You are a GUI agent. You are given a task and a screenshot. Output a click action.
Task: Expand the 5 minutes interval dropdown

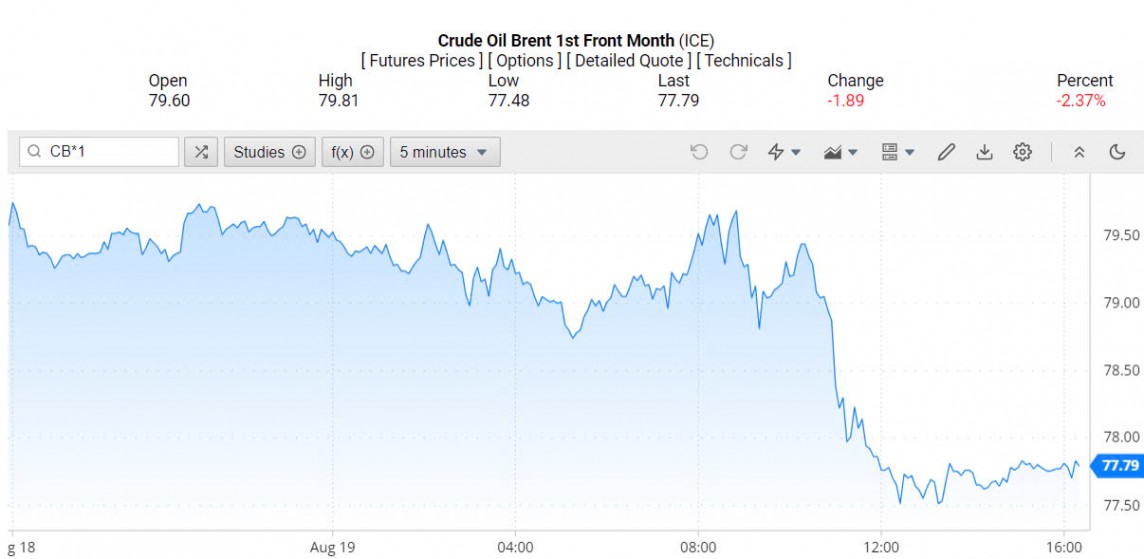coord(444,152)
